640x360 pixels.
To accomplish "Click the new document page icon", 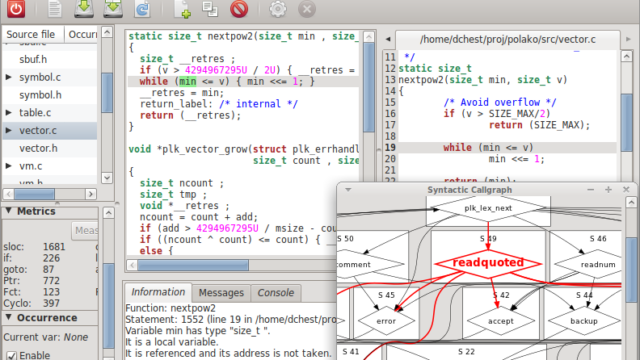I will [54, 9].
